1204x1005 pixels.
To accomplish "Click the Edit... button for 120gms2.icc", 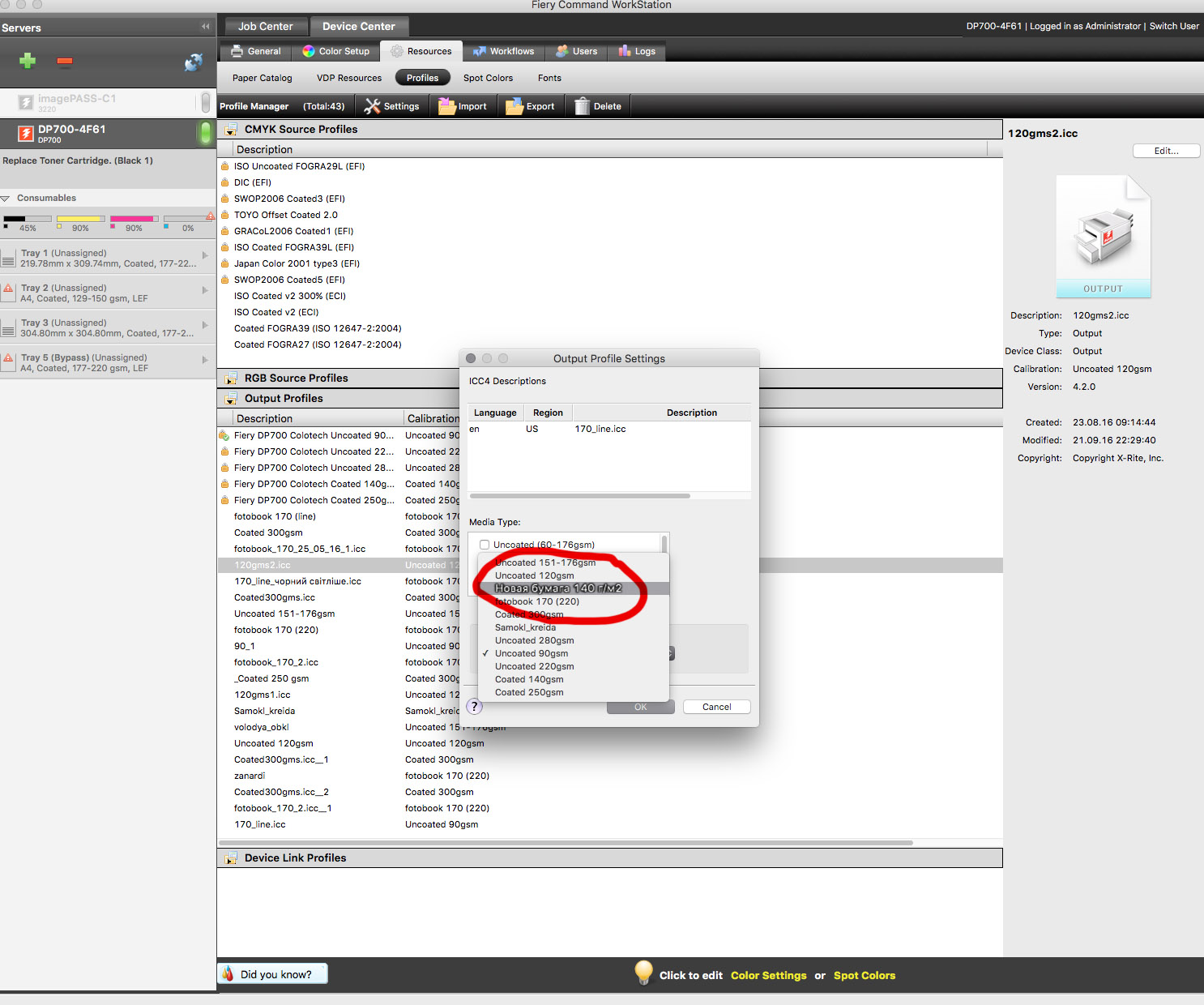I will tap(1166, 151).
